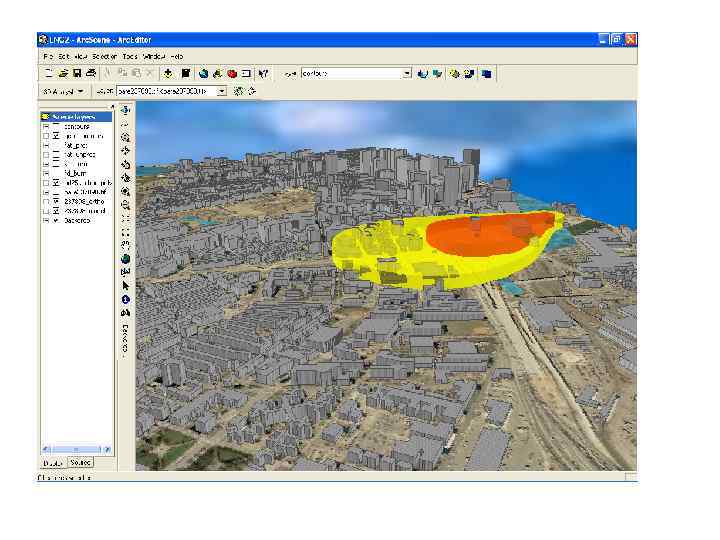Pick the Select Graphics arrow tool
The image size is (720, 540).
point(125,286)
